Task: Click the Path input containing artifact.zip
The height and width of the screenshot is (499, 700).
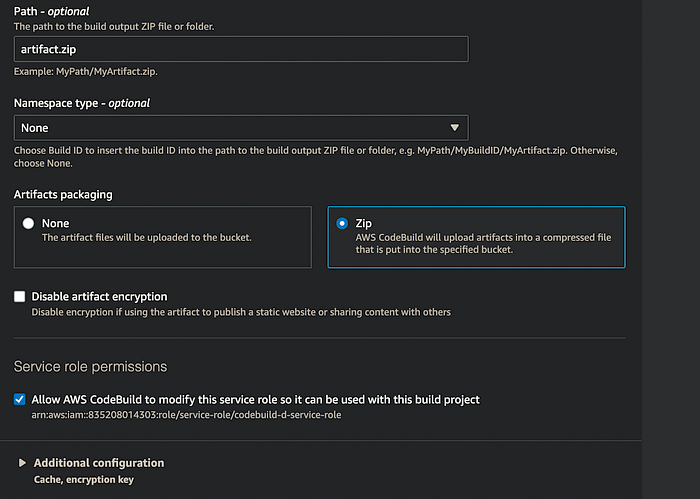Action: [x=240, y=49]
